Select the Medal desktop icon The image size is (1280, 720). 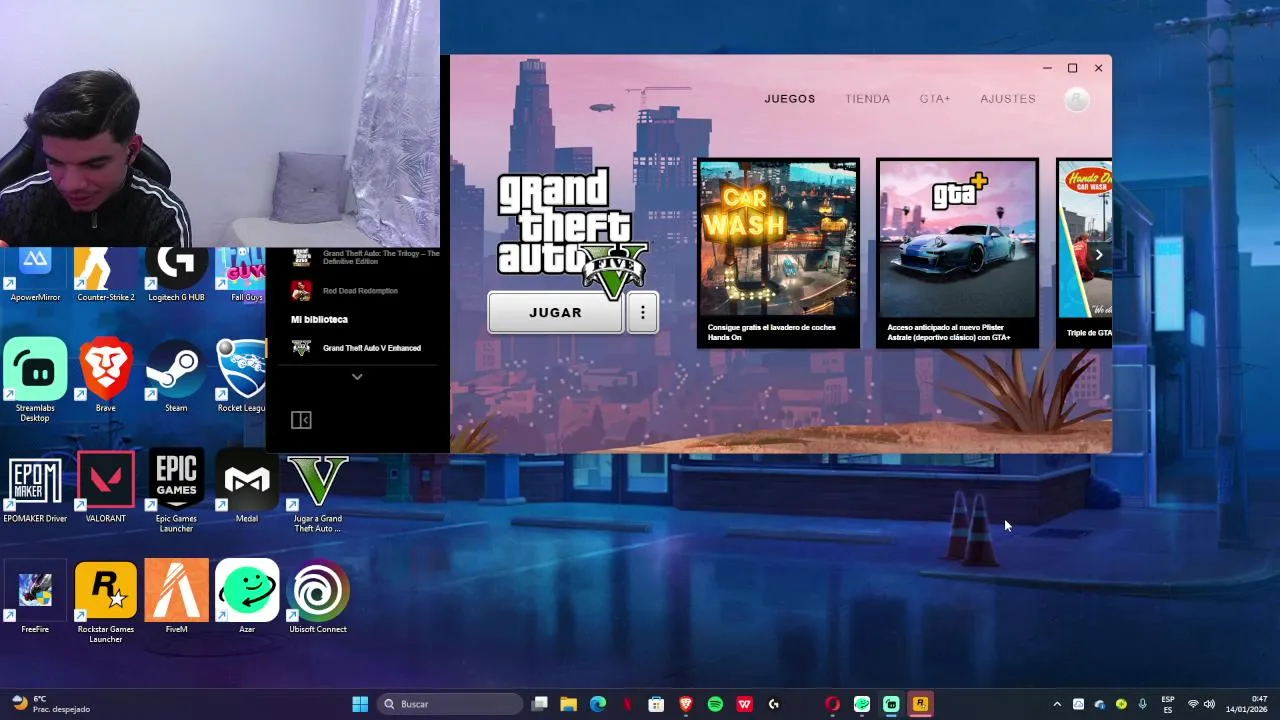click(247, 487)
